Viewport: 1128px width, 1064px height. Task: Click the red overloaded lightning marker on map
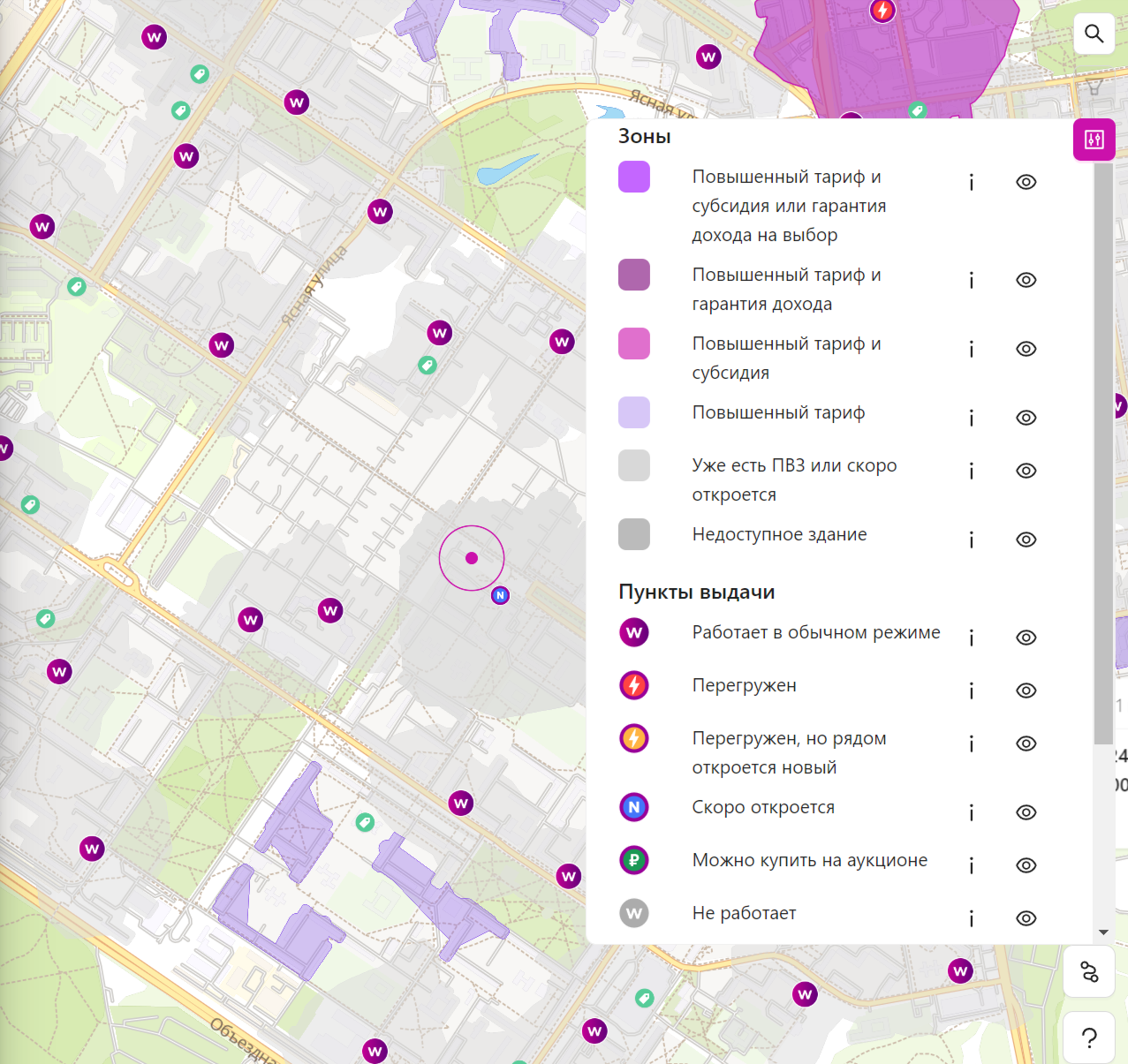click(882, 11)
